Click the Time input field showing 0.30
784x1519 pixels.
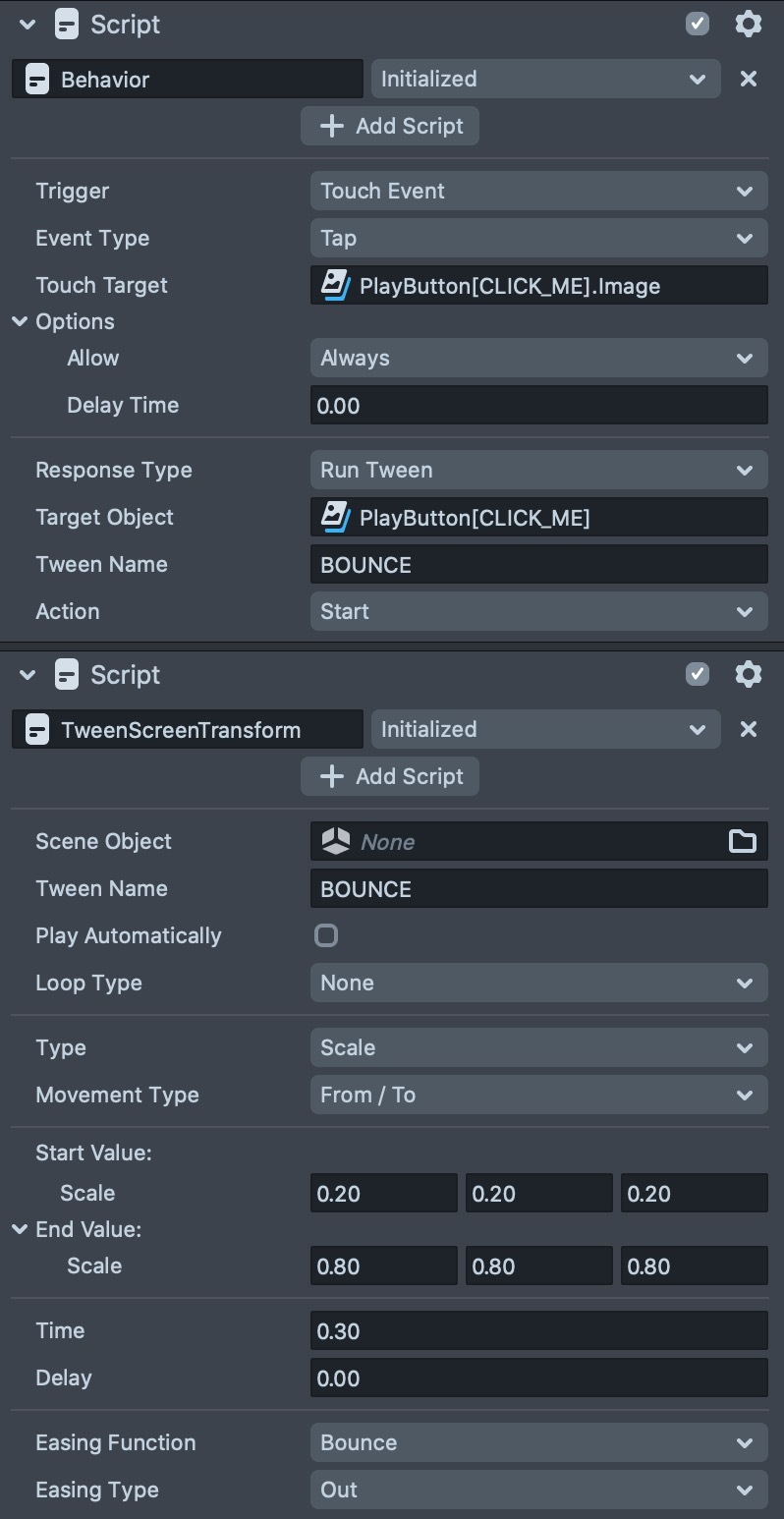[x=538, y=1330]
